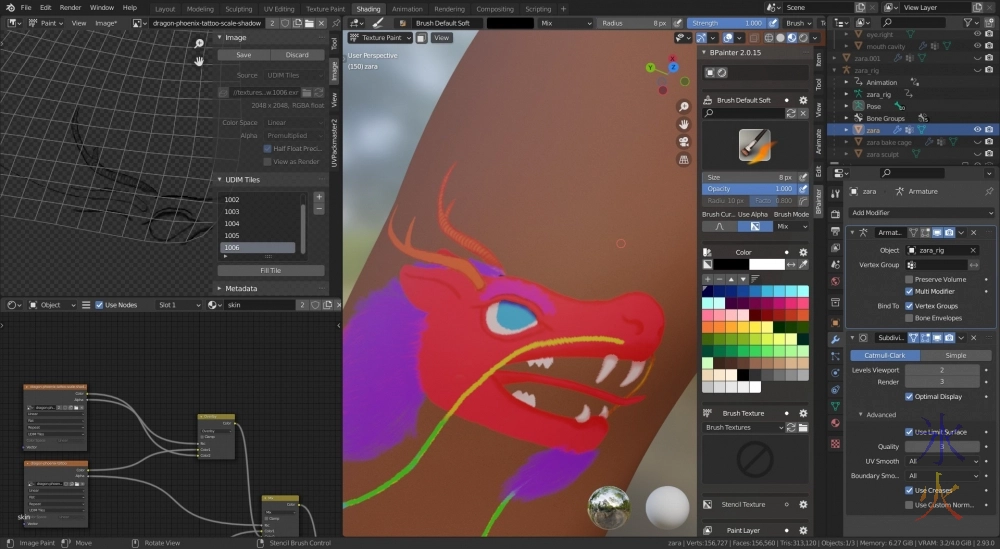The image size is (1000, 549).
Task: Click the eyedropper icon in Color panel
Action: [x=804, y=264]
